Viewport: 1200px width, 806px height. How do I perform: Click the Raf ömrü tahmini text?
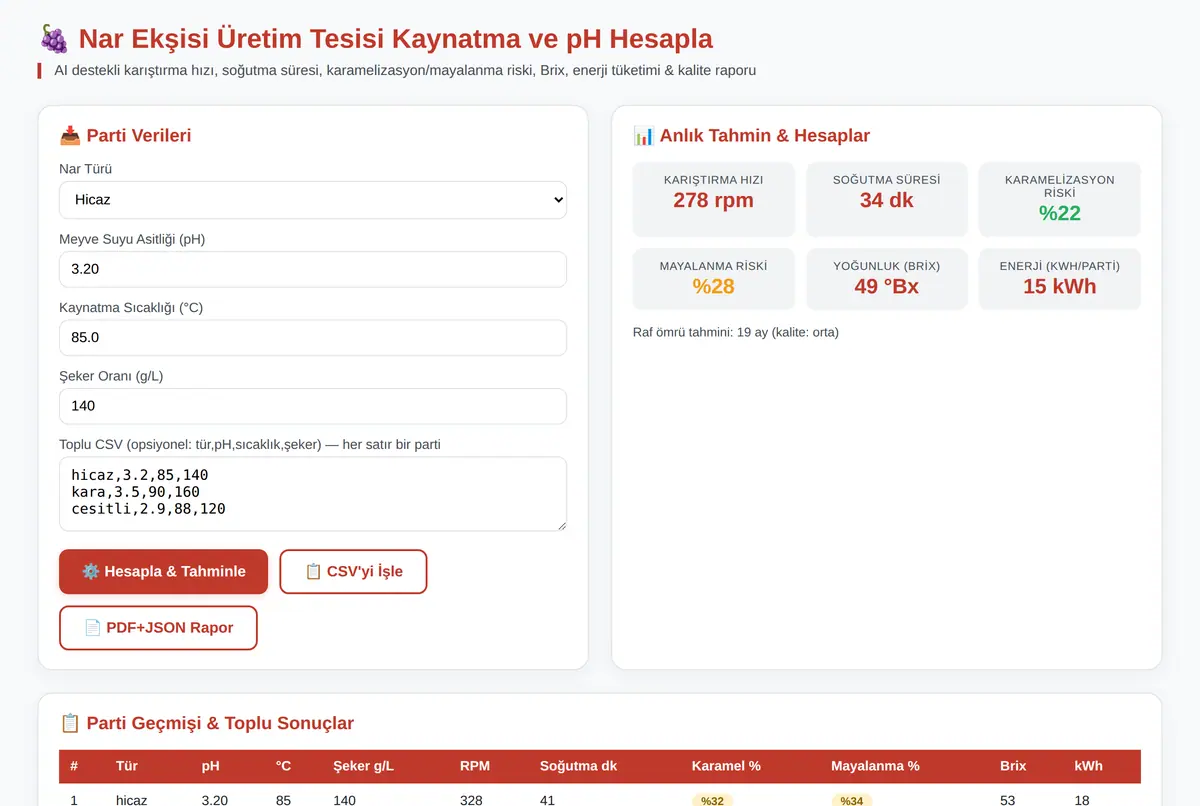point(736,332)
